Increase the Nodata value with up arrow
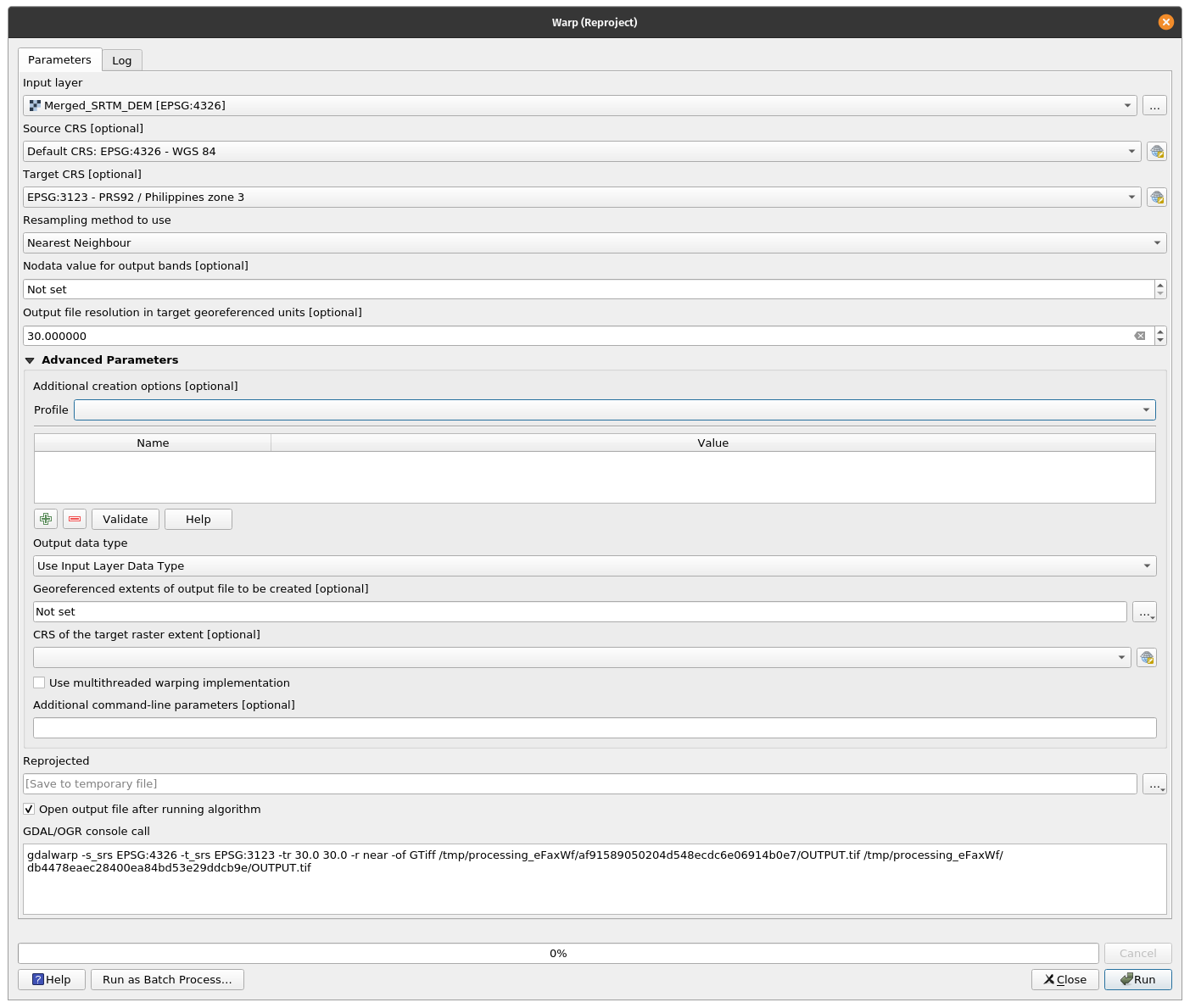This screenshot has height=1008, width=1190. coord(1160,285)
